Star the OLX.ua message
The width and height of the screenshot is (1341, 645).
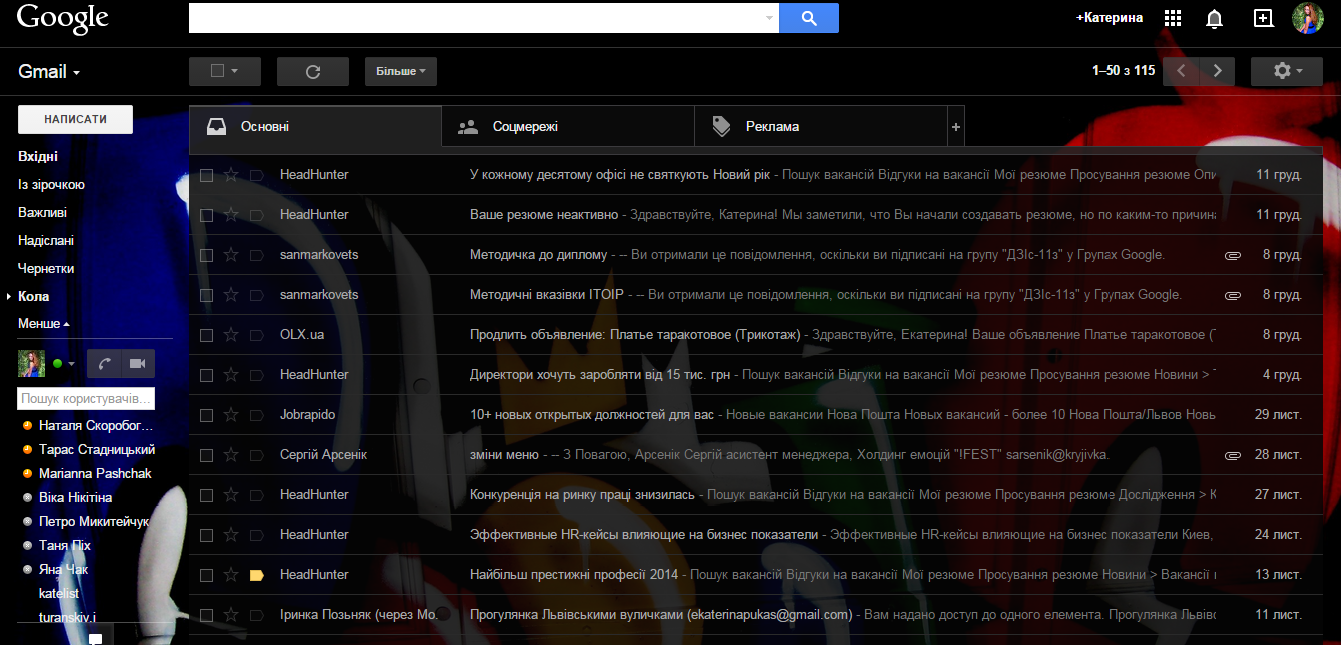[x=231, y=335]
